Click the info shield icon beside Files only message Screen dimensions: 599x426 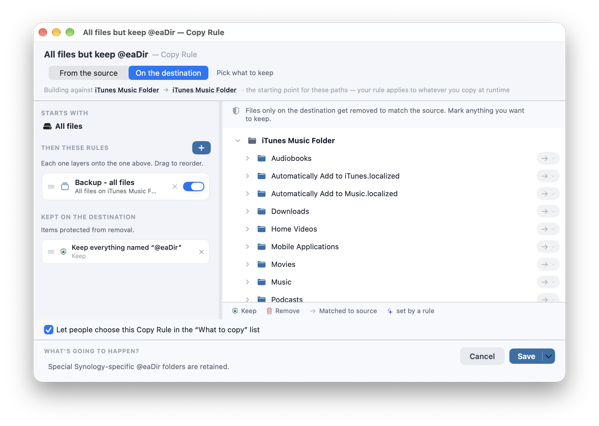click(236, 111)
